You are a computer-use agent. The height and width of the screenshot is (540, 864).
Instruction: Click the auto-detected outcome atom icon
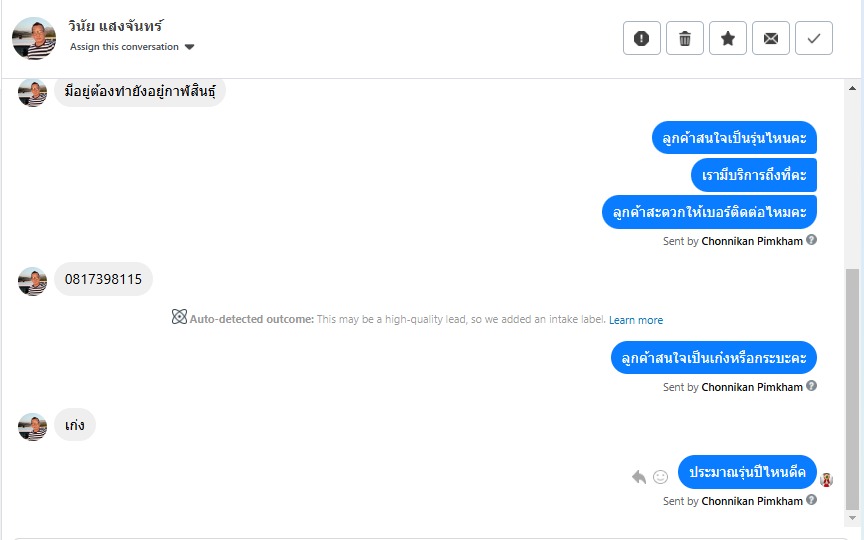tap(179, 317)
